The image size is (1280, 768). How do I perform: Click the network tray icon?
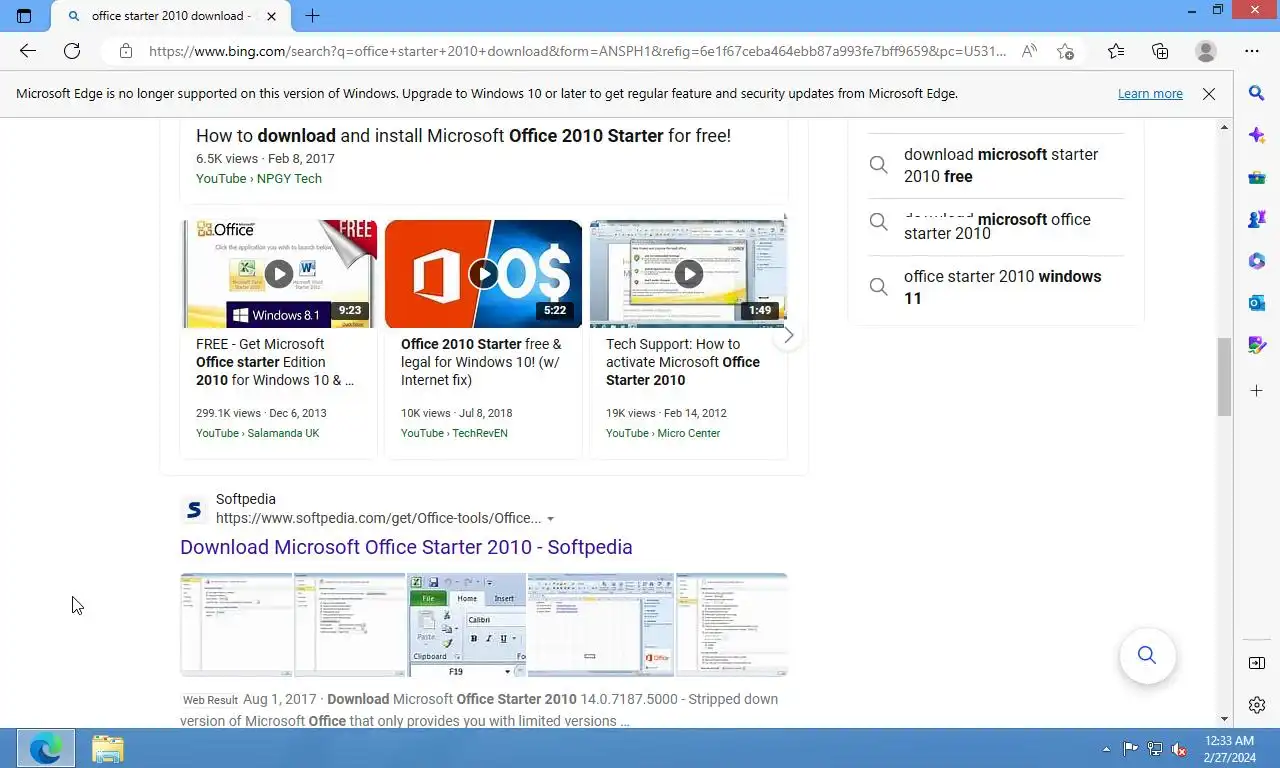tap(1155, 749)
